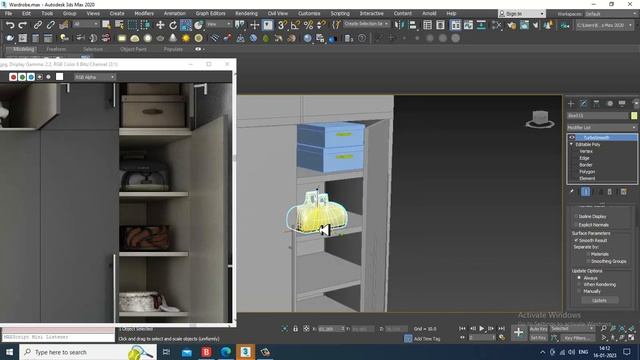The height and width of the screenshot is (360, 640).
Task: Click white color swatch in render window
Action: point(60,77)
